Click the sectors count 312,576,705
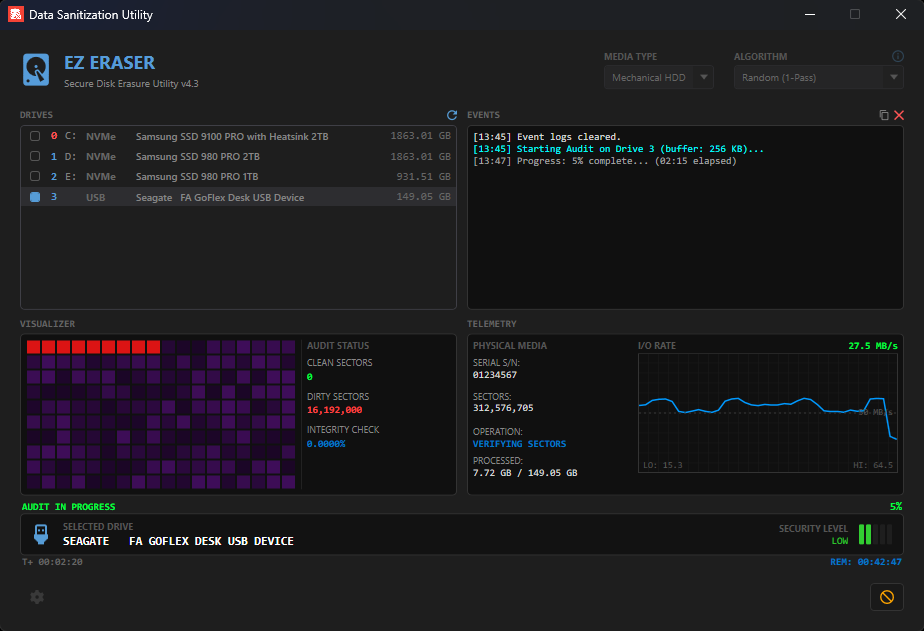 [503, 408]
